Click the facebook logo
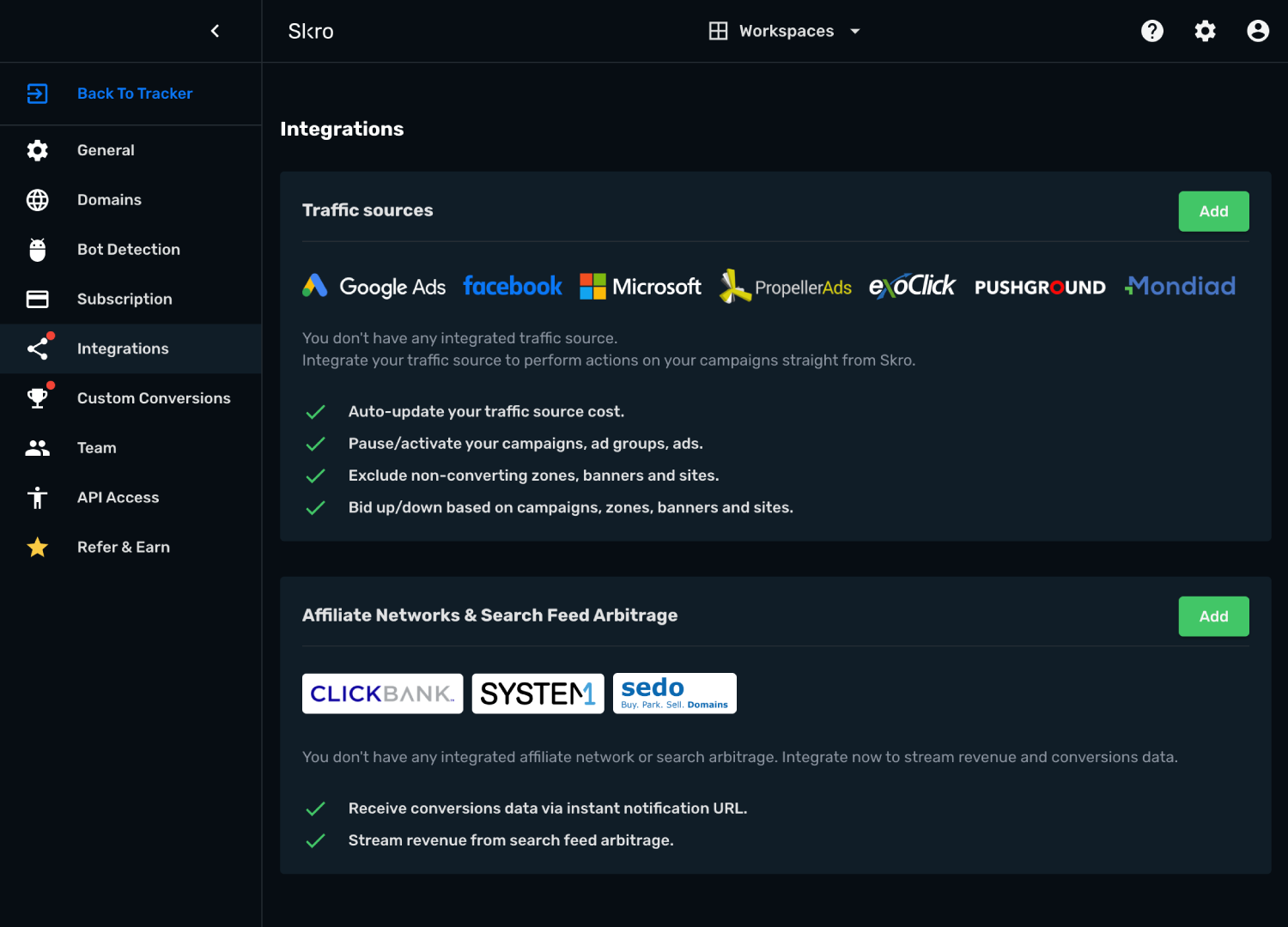 point(513,286)
